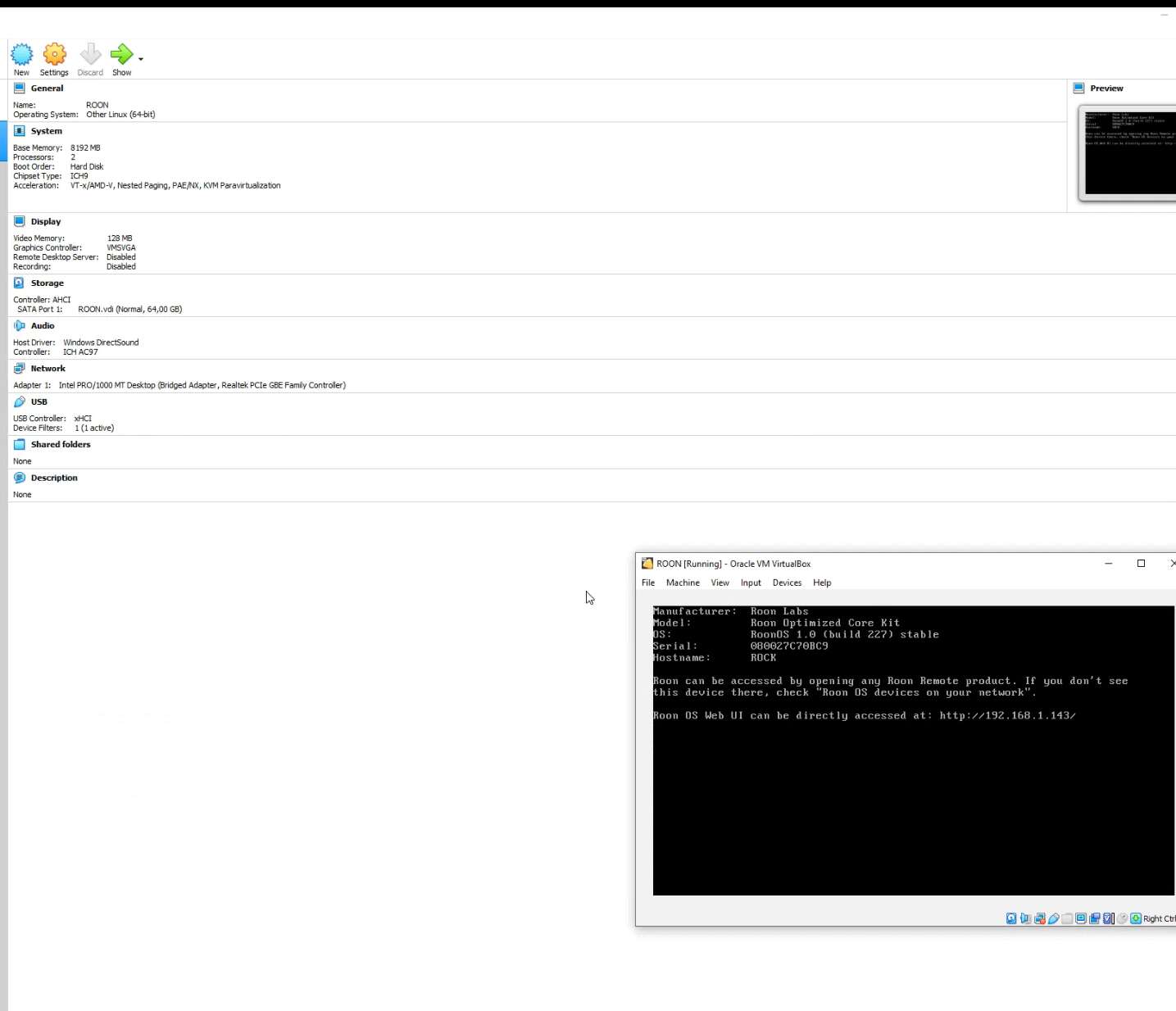Click the Description header link
Image resolution: width=1176 pixels, height=1011 pixels.
click(x=54, y=478)
